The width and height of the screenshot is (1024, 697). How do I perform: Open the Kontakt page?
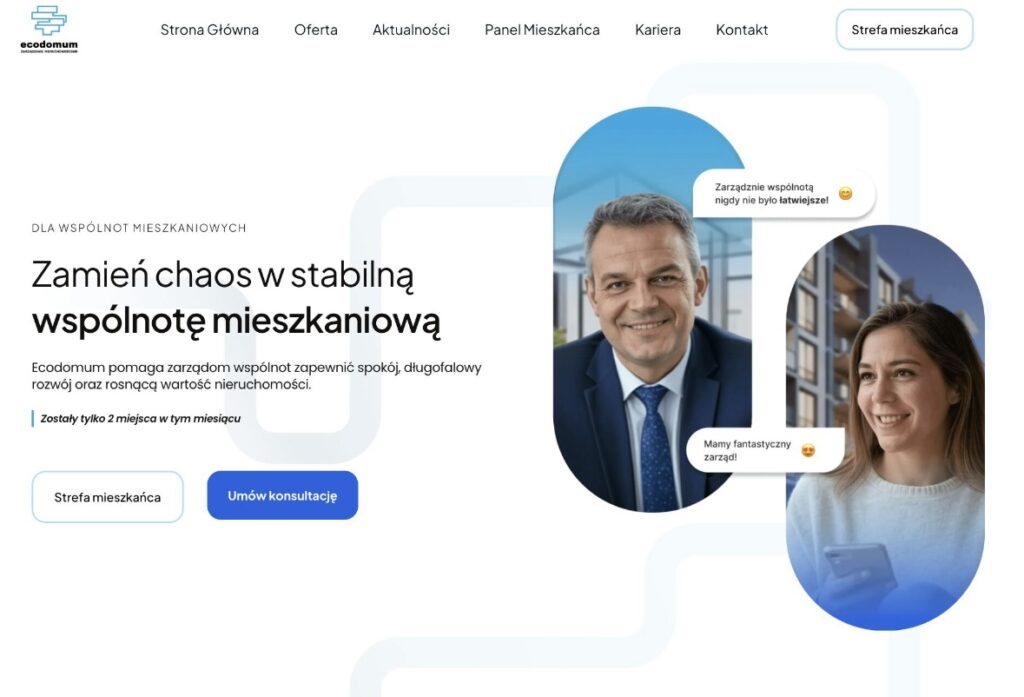click(742, 30)
